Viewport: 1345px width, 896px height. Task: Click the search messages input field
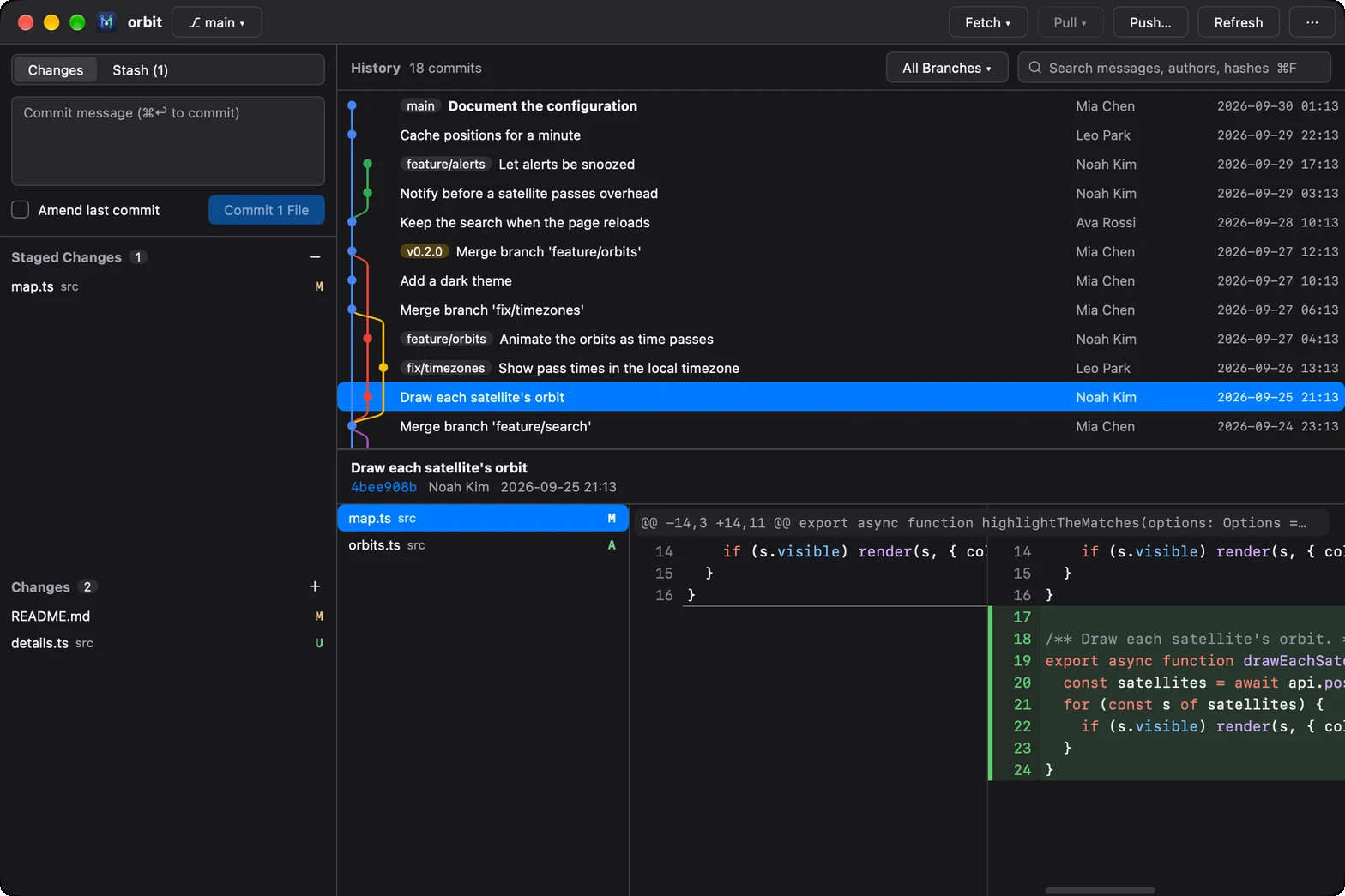click(x=1174, y=68)
